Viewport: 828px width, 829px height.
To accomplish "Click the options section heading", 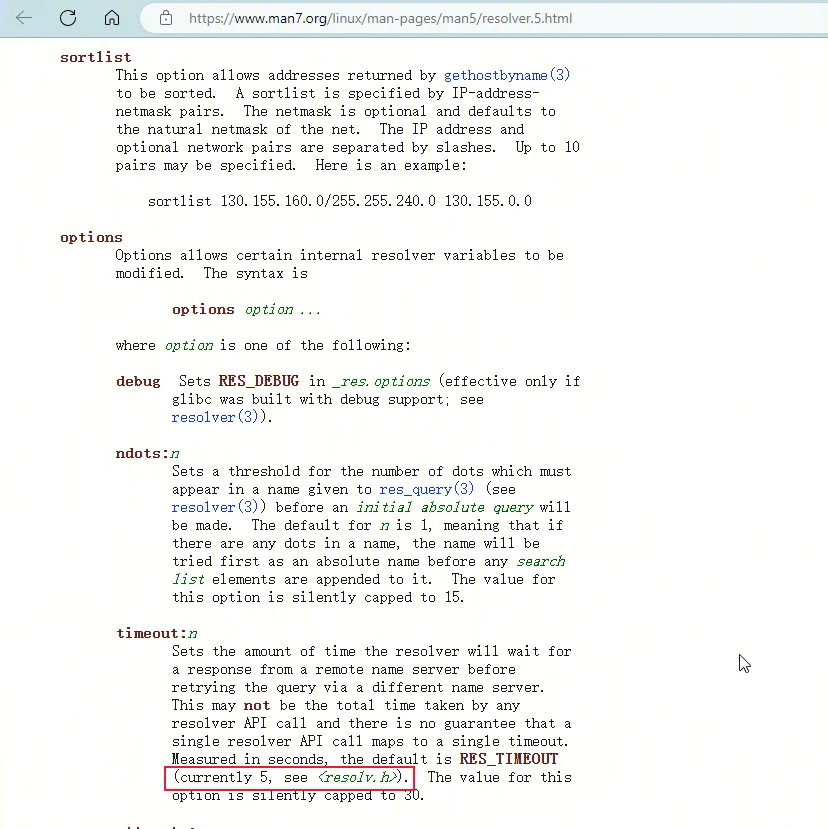I will coord(91,237).
